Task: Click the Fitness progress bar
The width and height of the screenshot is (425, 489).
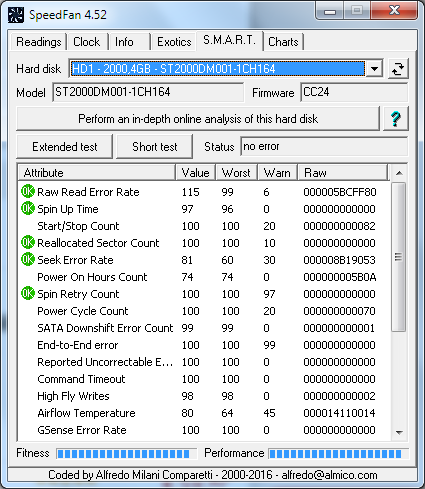Action: point(127,454)
